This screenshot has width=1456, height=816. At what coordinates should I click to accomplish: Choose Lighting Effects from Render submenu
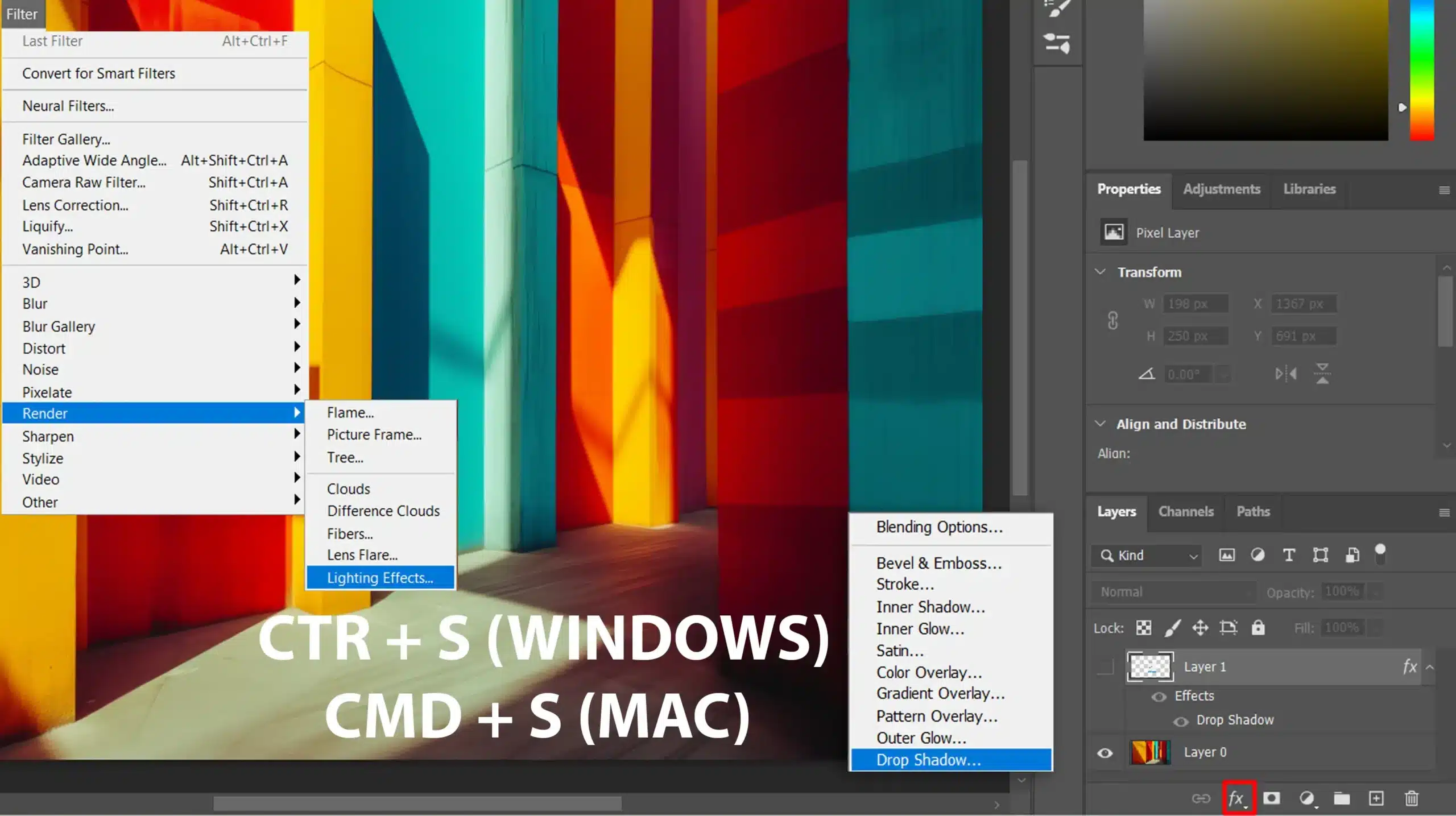pos(380,577)
